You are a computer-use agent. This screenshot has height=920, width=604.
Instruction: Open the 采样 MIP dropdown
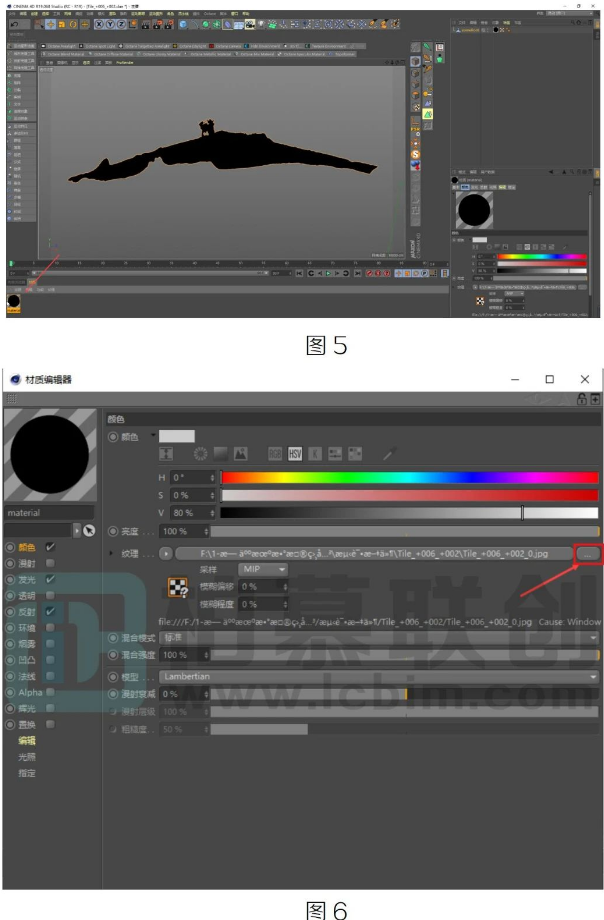[x=263, y=569]
